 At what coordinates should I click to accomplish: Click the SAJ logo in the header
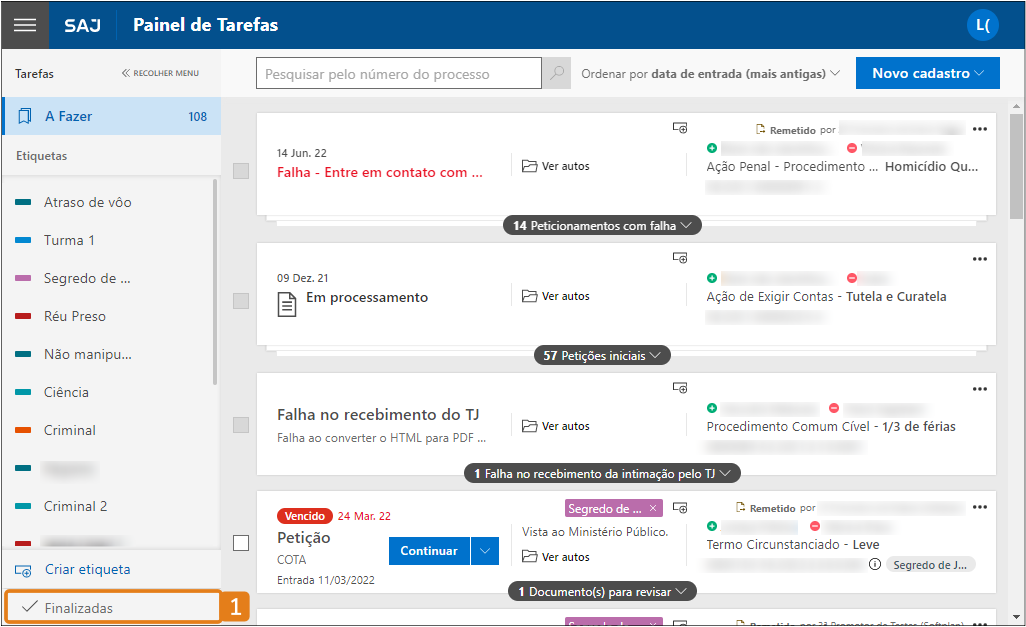[x=82, y=25]
